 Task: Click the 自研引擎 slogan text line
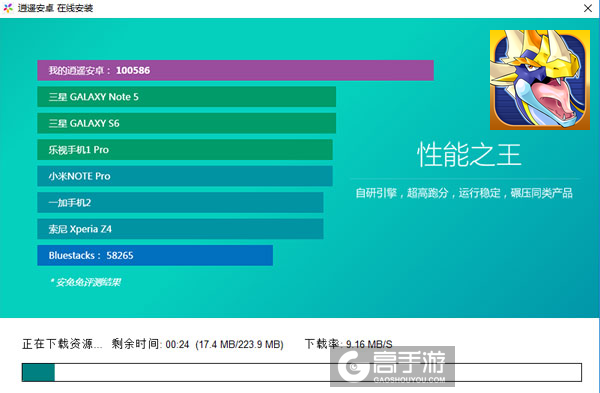(464, 193)
